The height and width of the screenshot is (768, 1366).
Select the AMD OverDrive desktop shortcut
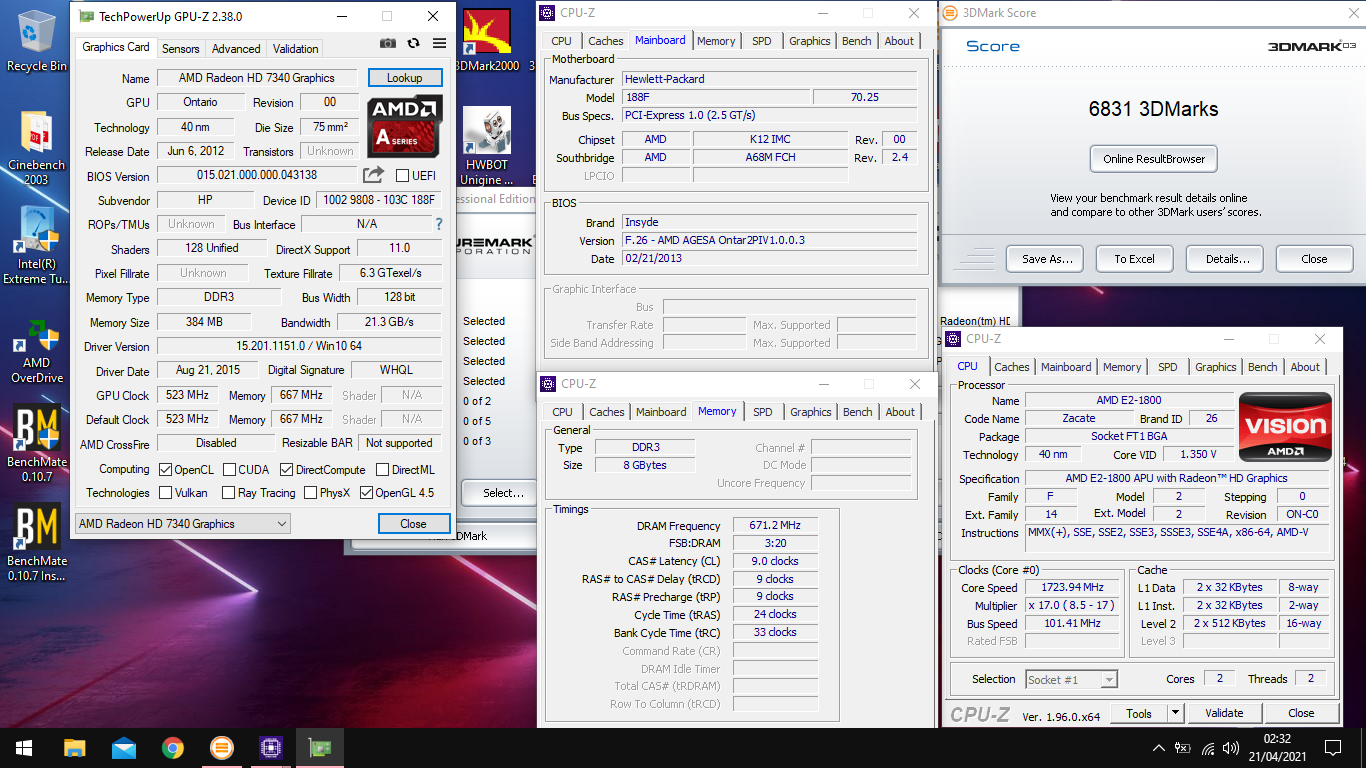tap(37, 350)
